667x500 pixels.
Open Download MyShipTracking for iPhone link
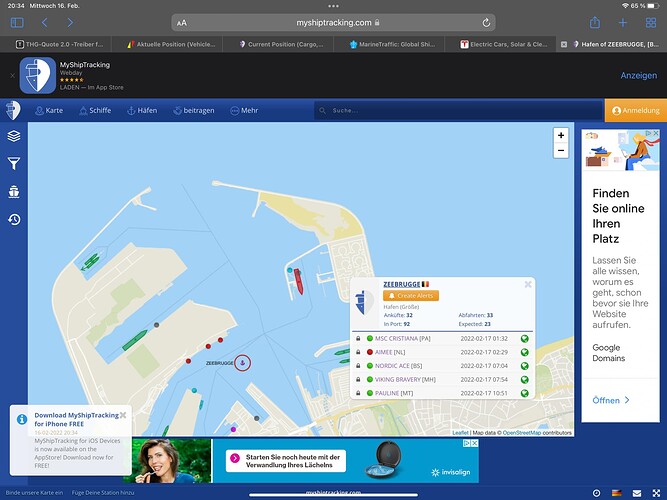pyautogui.click(x=77, y=419)
